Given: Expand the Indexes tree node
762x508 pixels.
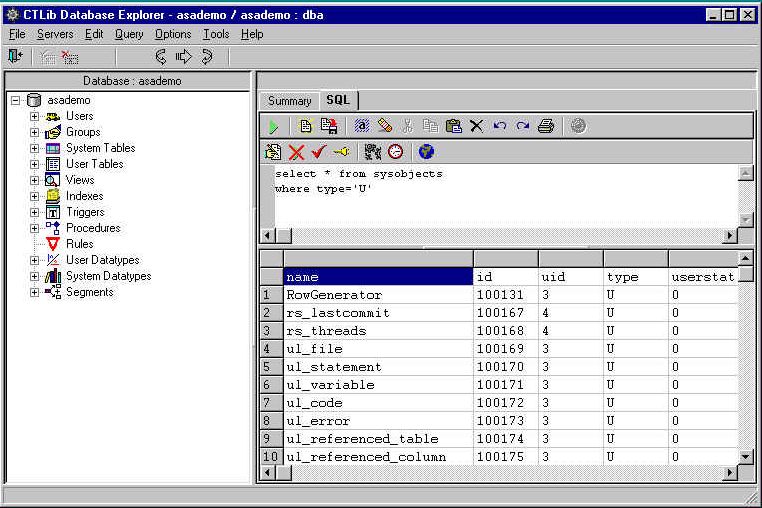Looking at the screenshot, I should pyautogui.click(x=34, y=197).
